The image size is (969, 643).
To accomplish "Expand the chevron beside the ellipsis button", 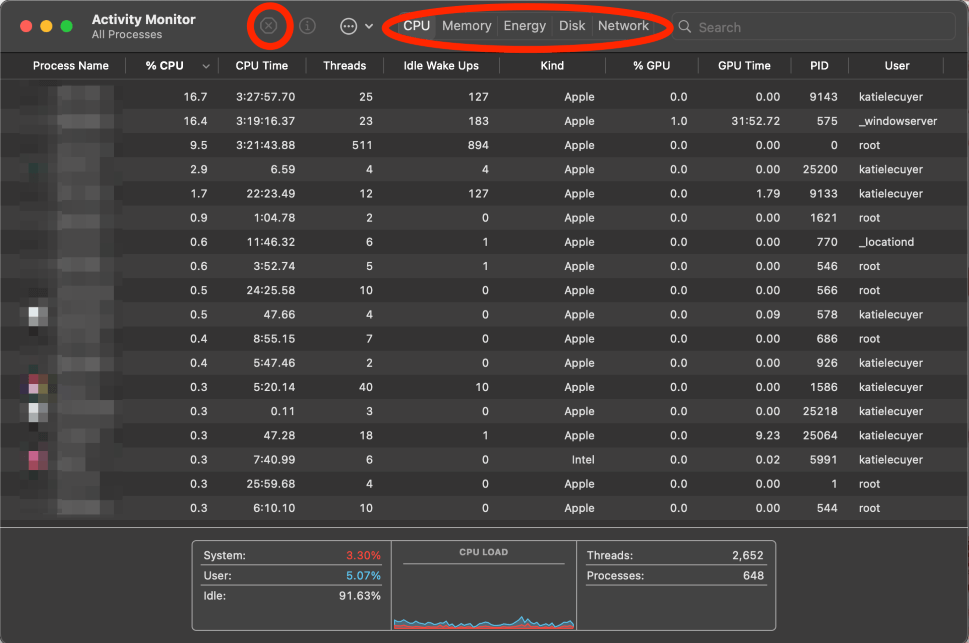I will pos(369,26).
